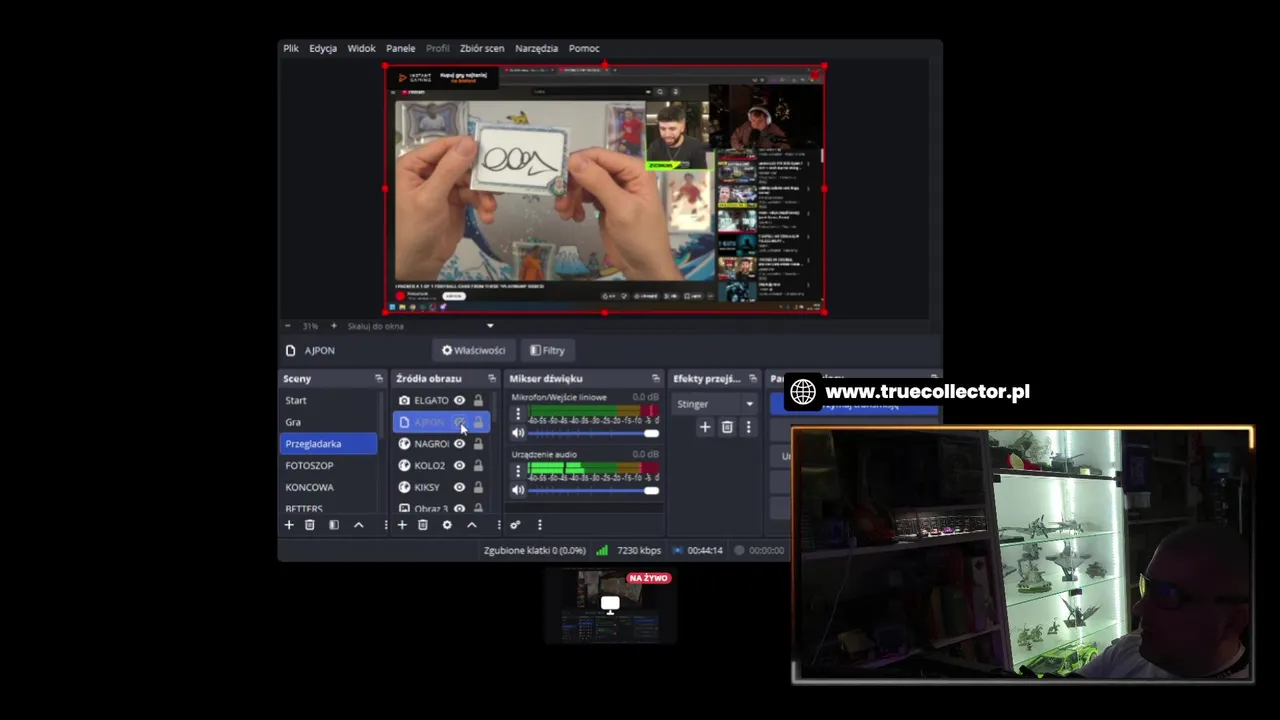Click the NA ŻYWO live thumbnail
1280x720 pixels.
[x=610, y=604]
